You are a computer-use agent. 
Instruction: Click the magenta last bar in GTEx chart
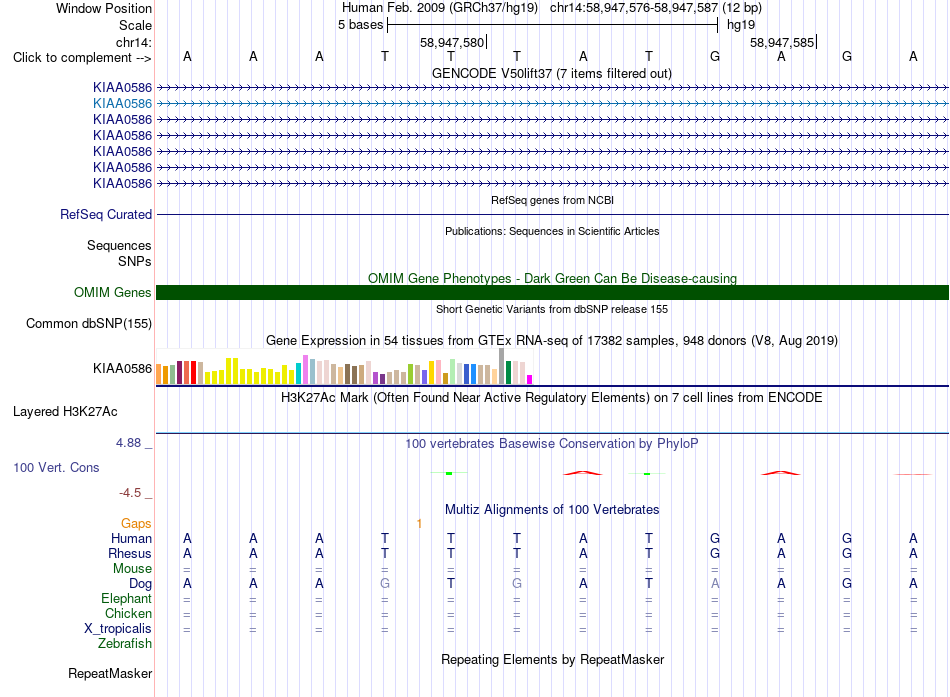tap(530, 379)
